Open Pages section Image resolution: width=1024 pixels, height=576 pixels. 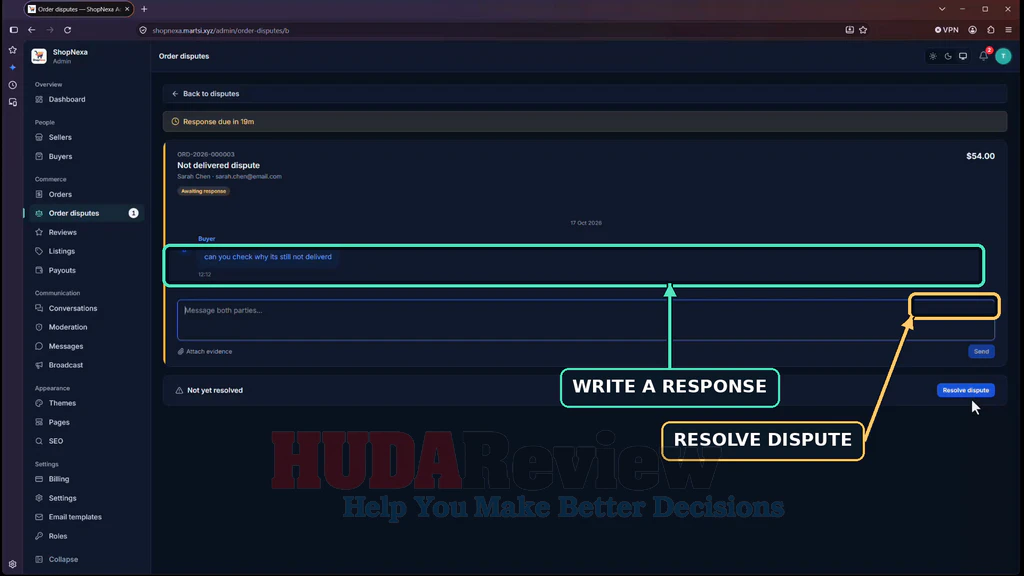pos(59,422)
